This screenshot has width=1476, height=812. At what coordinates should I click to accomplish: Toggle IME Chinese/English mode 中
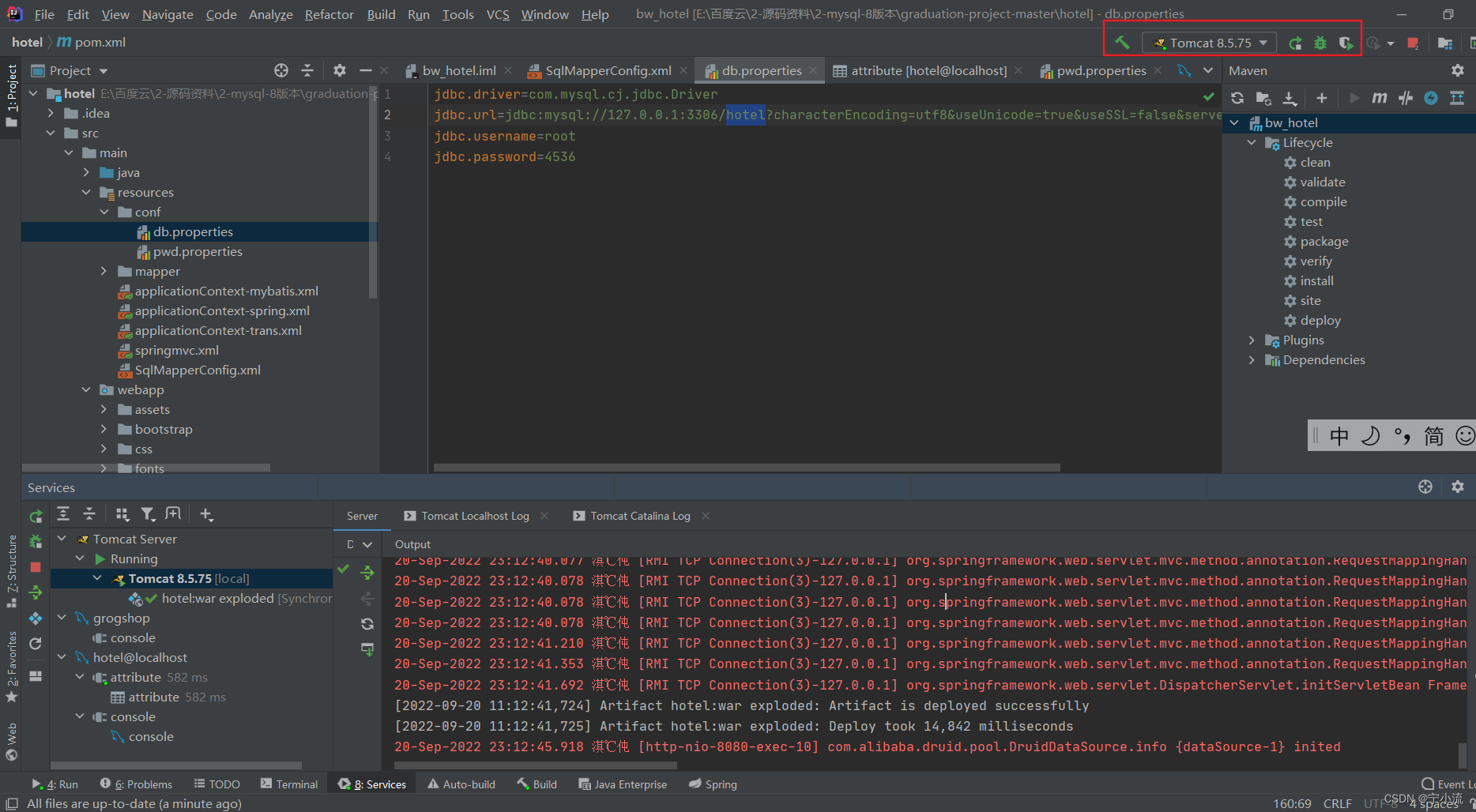(x=1339, y=436)
